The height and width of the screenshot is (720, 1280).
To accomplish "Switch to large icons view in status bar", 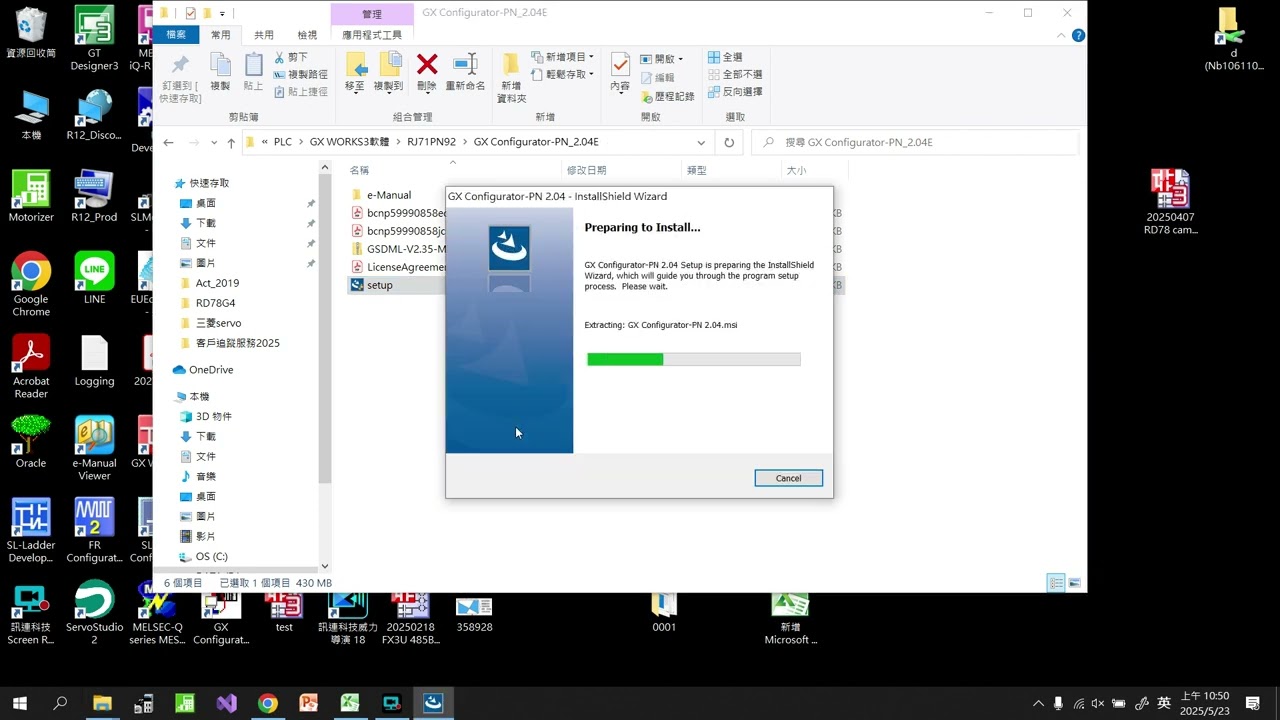I will pos(1075,582).
